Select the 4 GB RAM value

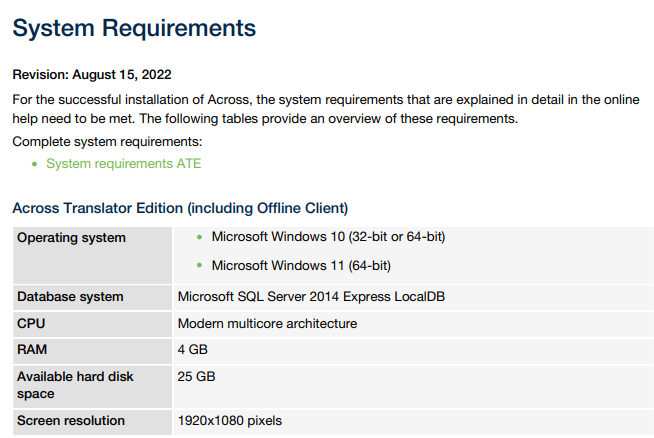pos(193,350)
